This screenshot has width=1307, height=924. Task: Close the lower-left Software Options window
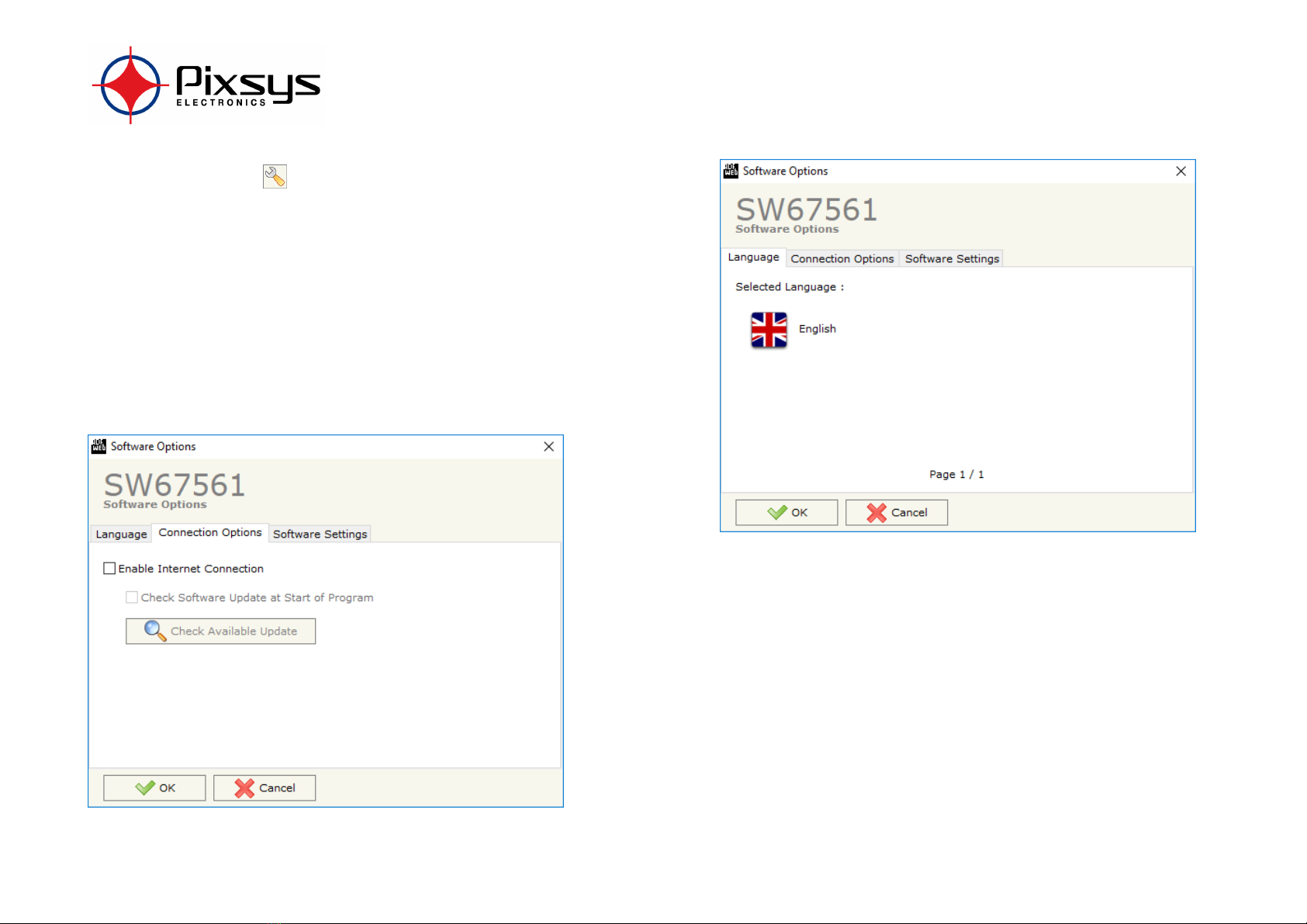click(x=548, y=446)
